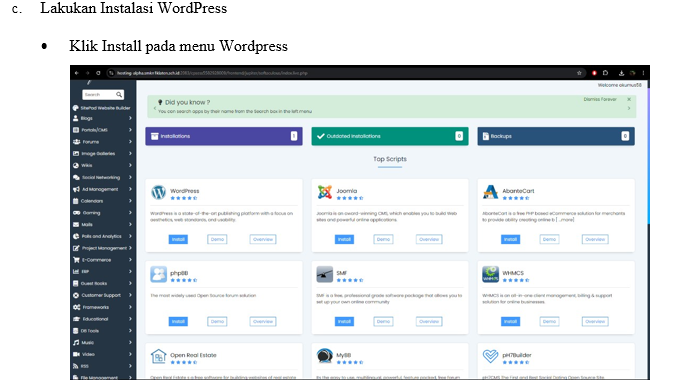Expand the Project Management chevron
This screenshot has width=682, height=383.
(130, 248)
